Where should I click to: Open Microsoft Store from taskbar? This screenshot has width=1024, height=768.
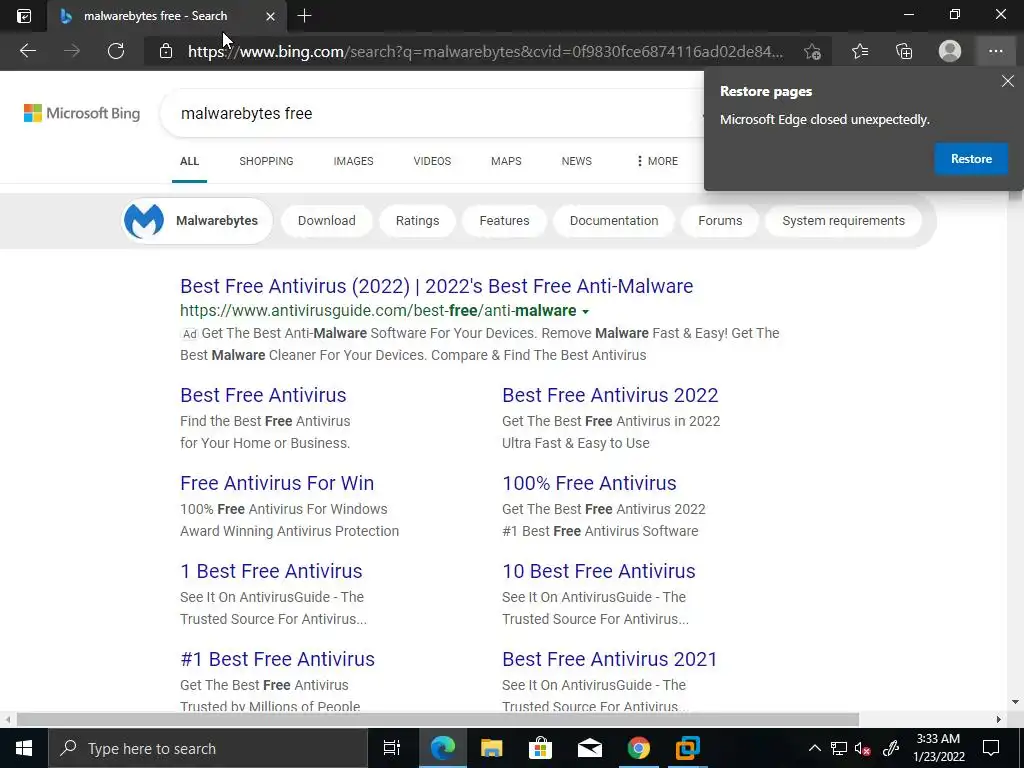[540, 748]
